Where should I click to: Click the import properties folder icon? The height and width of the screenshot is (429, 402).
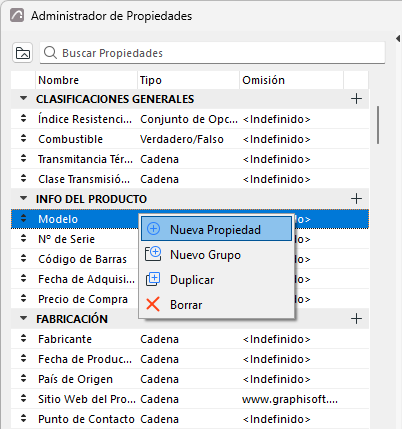[x=23, y=53]
